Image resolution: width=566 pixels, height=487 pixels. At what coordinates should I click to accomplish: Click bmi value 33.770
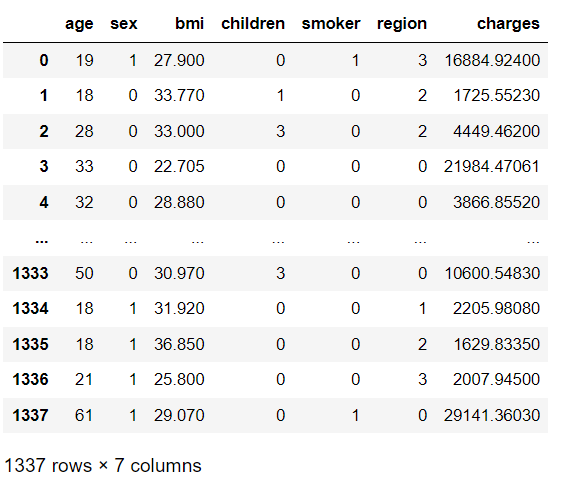click(179, 95)
